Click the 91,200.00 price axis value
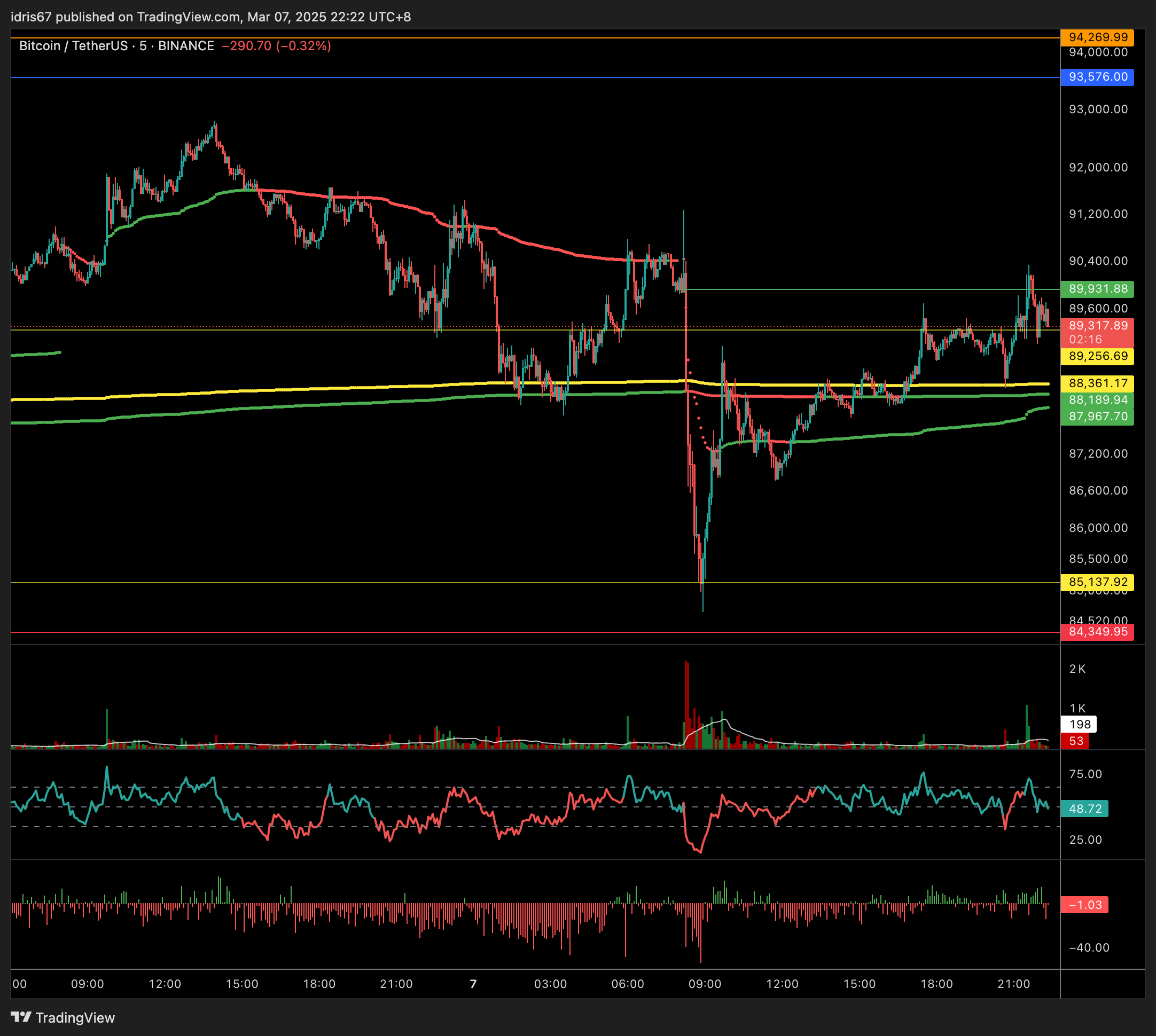The image size is (1156, 1036). (1098, 214)
